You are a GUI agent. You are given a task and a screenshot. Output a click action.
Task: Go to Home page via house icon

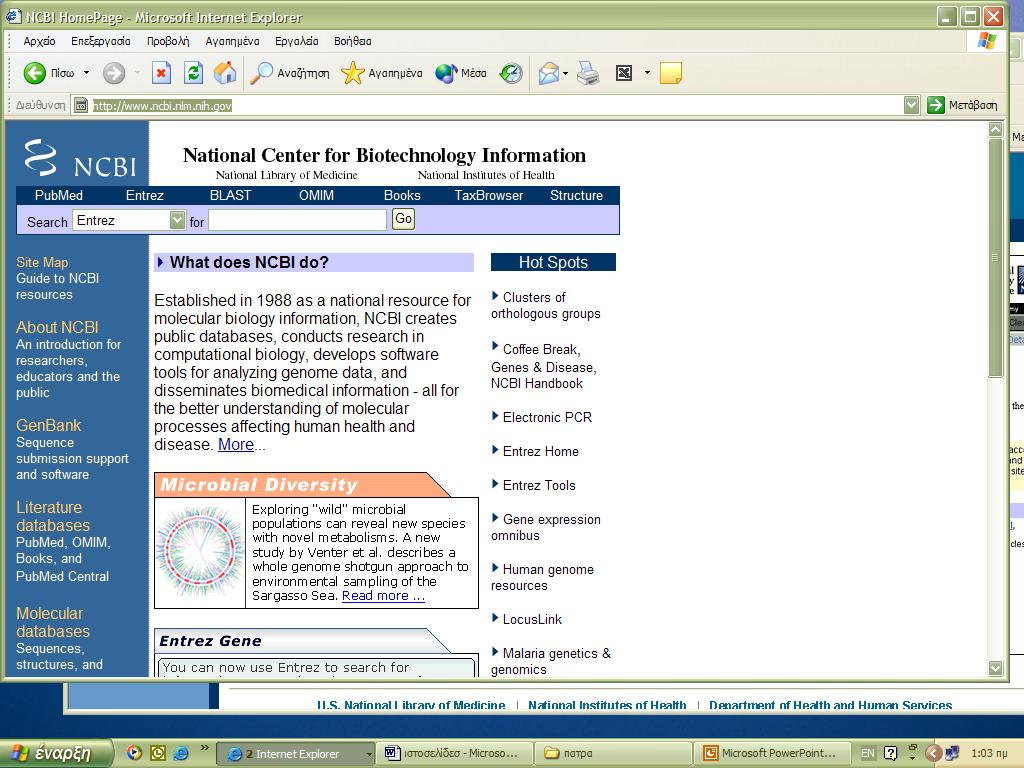225,72
